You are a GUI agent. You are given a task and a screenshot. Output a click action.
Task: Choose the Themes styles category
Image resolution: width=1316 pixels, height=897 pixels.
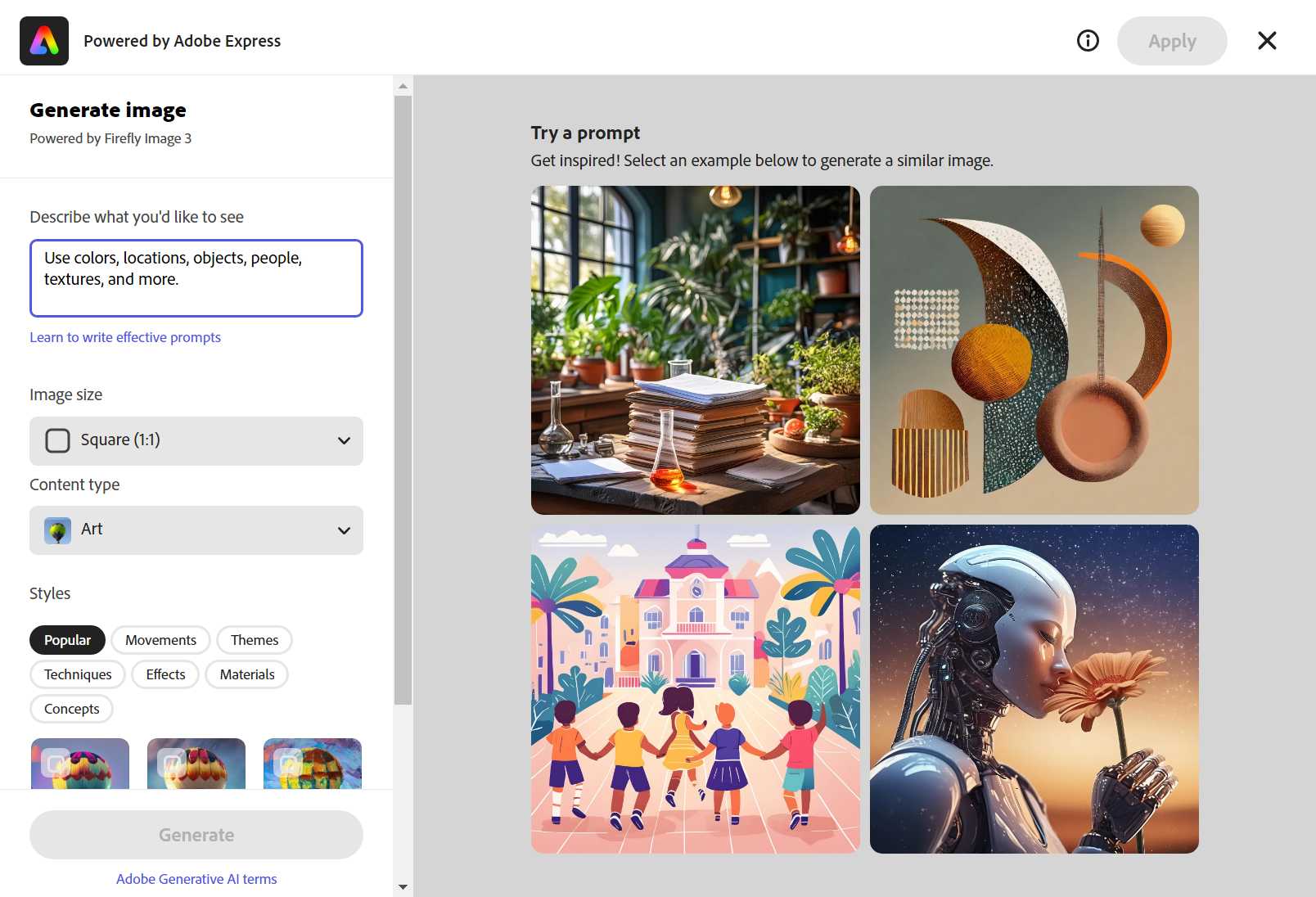pos(254,640)
